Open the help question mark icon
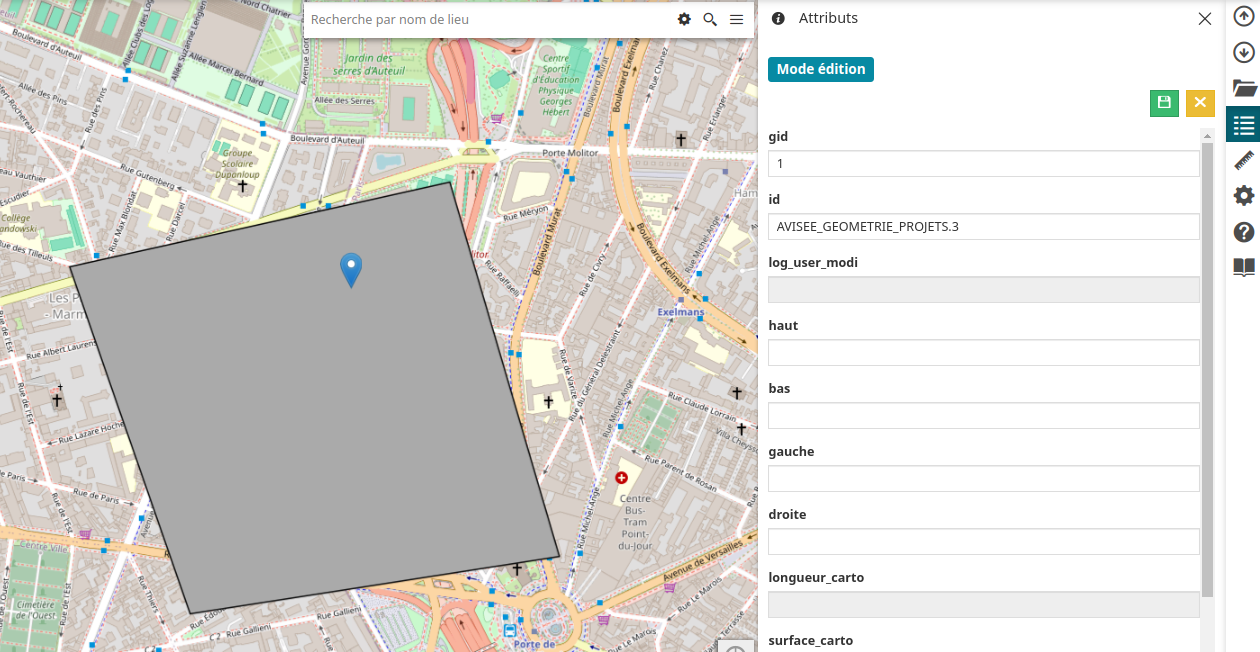 [1243, 232]
